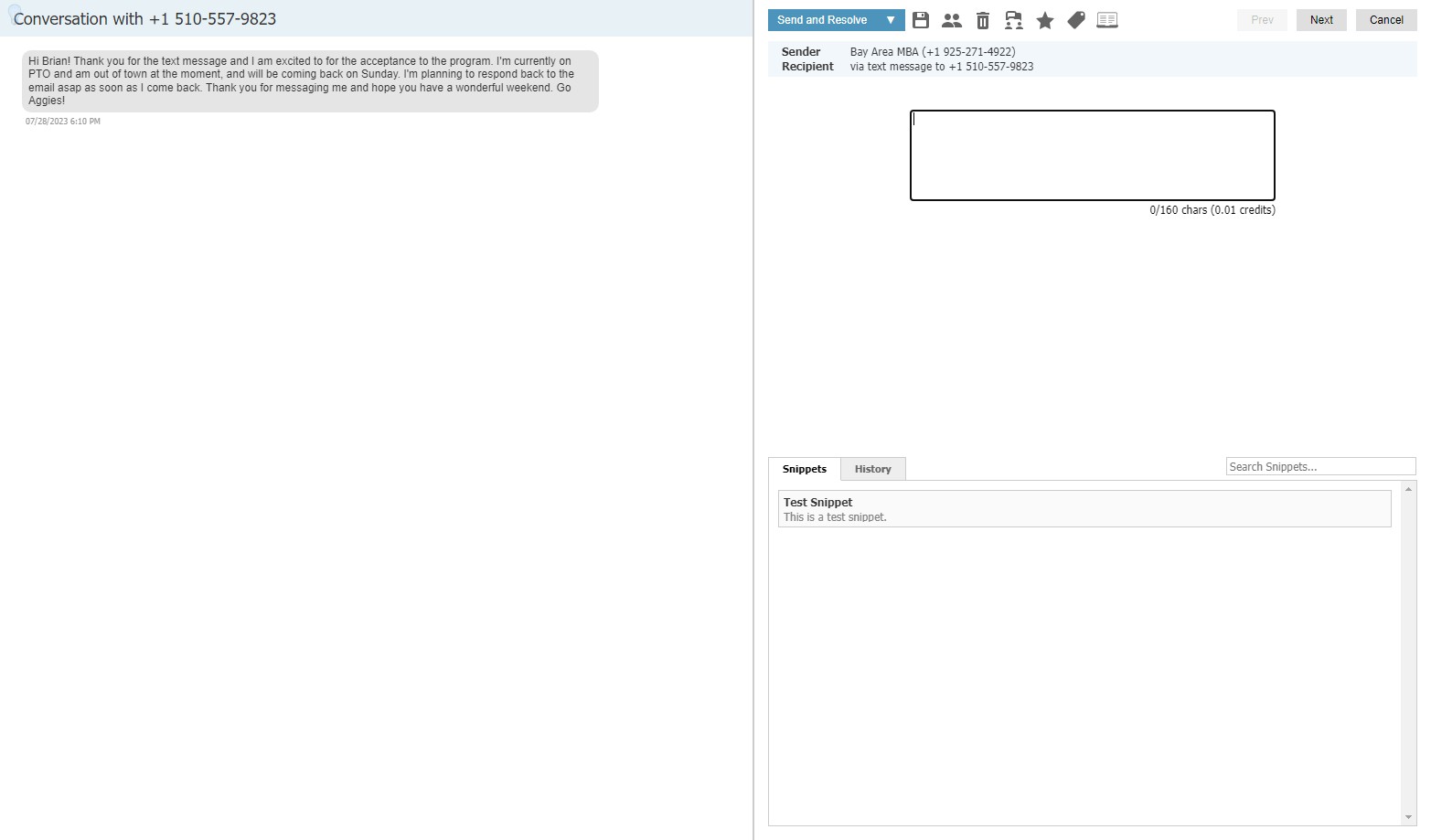Click the 0/160 chars credits counter
Screen dimensions: 1431x840
point(1212,210)
